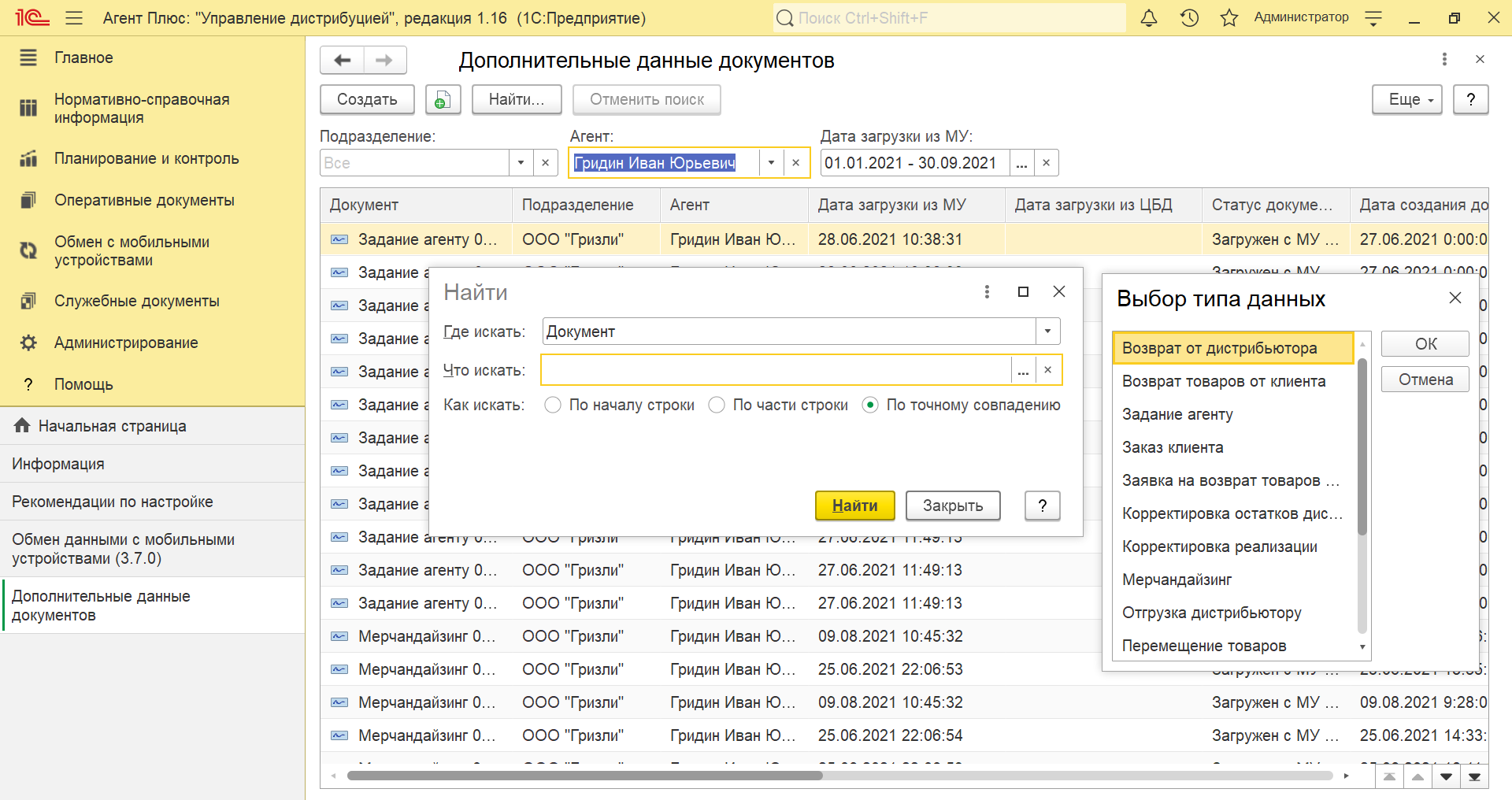Click the global search field
This screenshot has height=800, width=1512.
(949, 17)
